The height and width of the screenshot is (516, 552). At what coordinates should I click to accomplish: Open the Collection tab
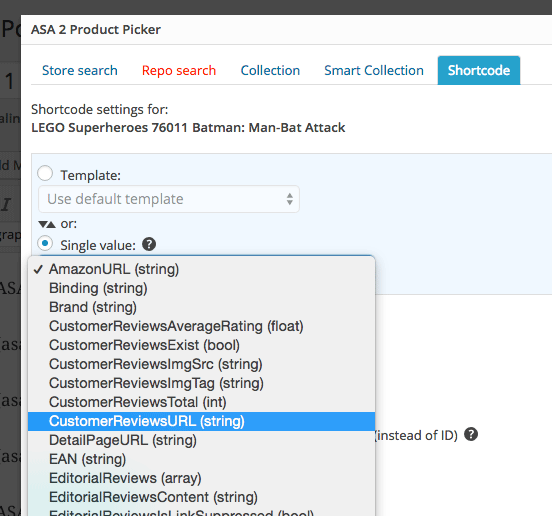[x=270, y=70]
